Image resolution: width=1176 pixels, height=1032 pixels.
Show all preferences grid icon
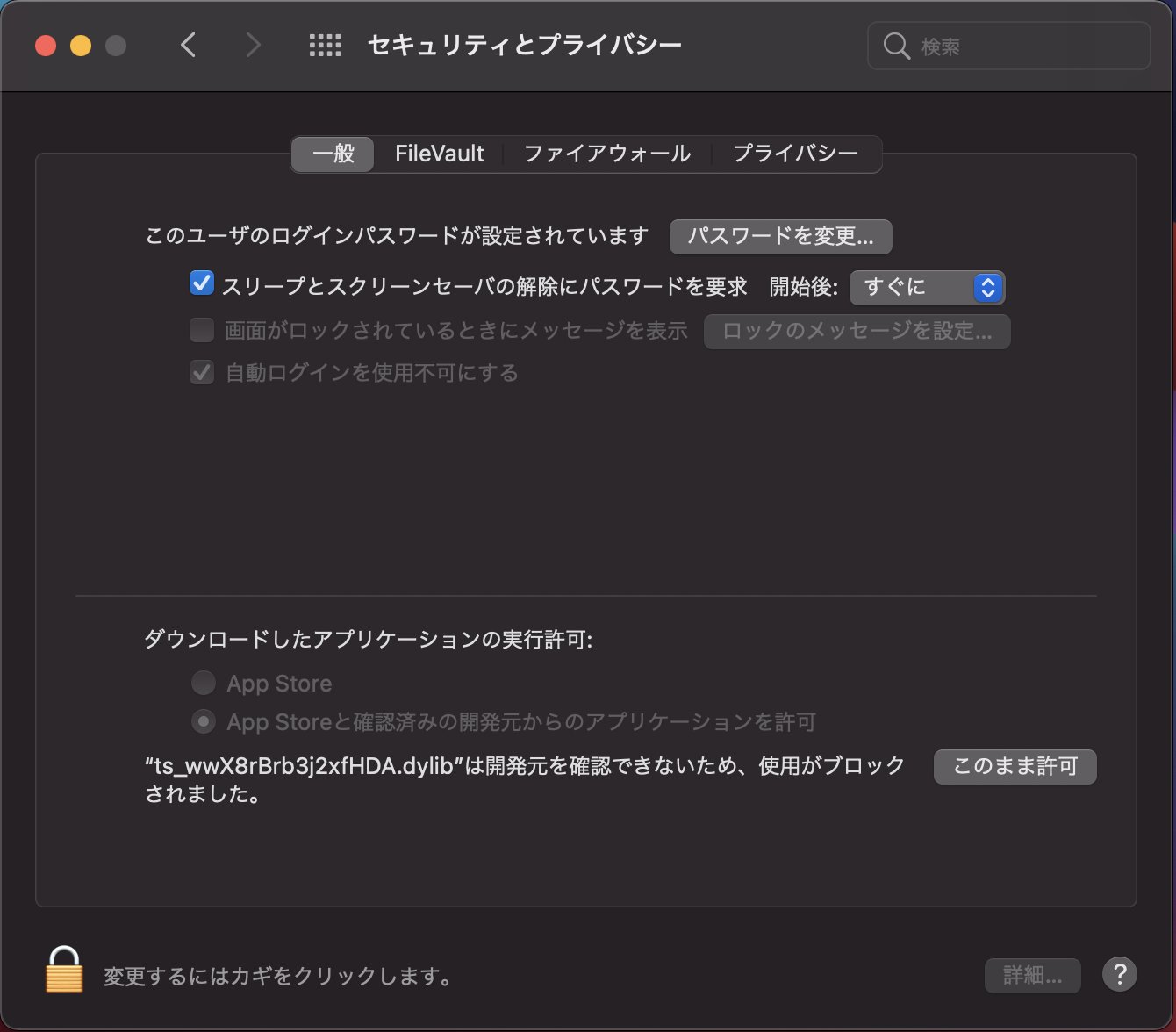[325, 46]
